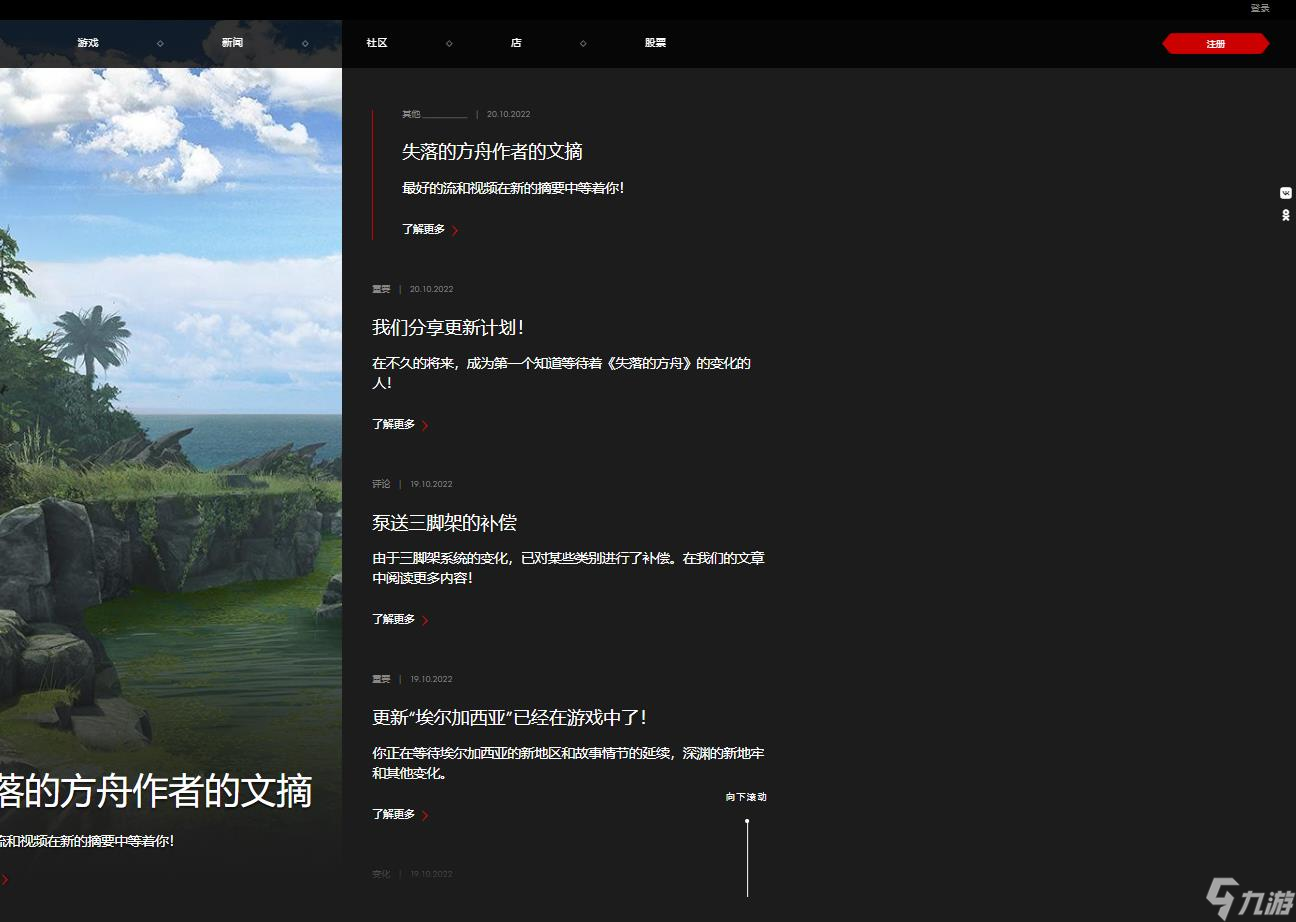Click arrow beside 了解更多 under 泵送三脚架的补偿
This screenshot has width=1296, height=922.
(x=425, y=620)
